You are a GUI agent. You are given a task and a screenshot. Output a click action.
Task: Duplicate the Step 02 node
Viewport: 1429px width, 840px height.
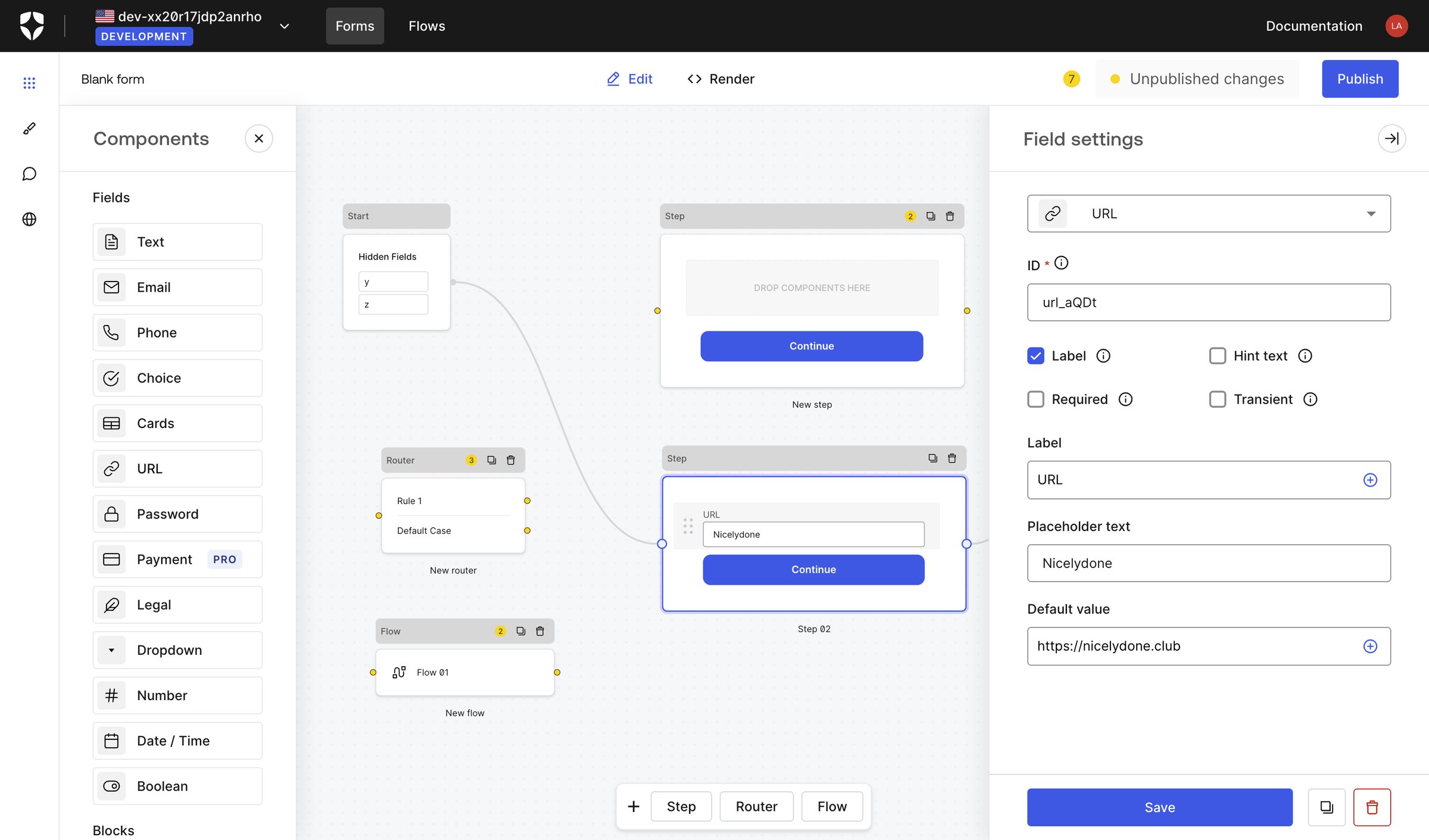(x=932, y=458)
